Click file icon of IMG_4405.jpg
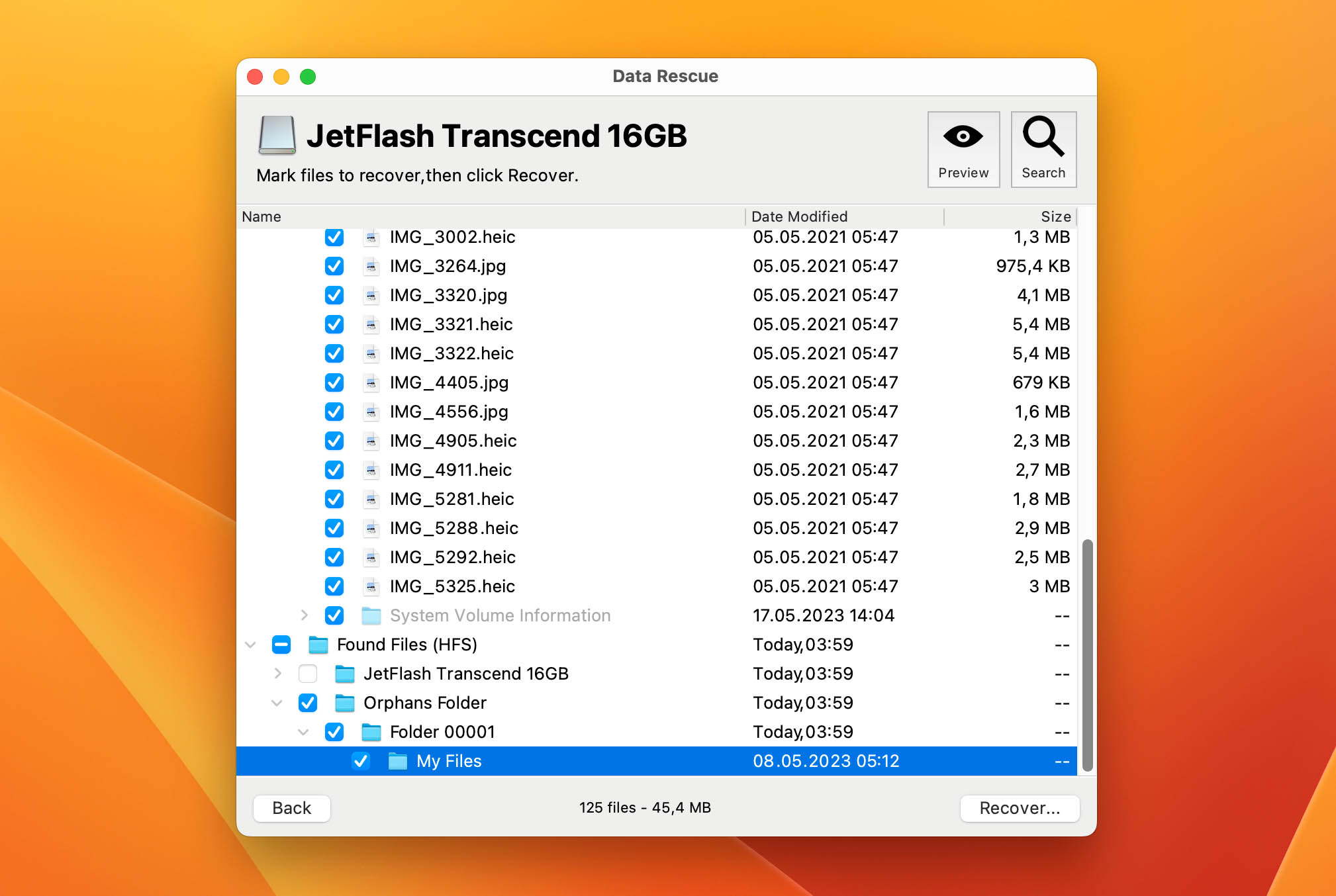Image resolution: width=1336 pixels, height=896 pixels. click(371, 382)
